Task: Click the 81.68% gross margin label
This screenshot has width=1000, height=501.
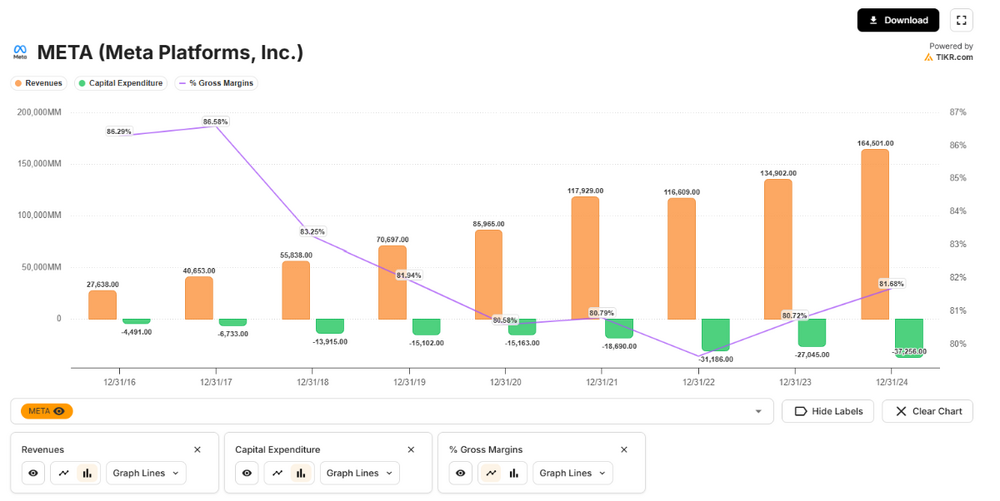Action: pyautogui.click(x=891, y=284)
